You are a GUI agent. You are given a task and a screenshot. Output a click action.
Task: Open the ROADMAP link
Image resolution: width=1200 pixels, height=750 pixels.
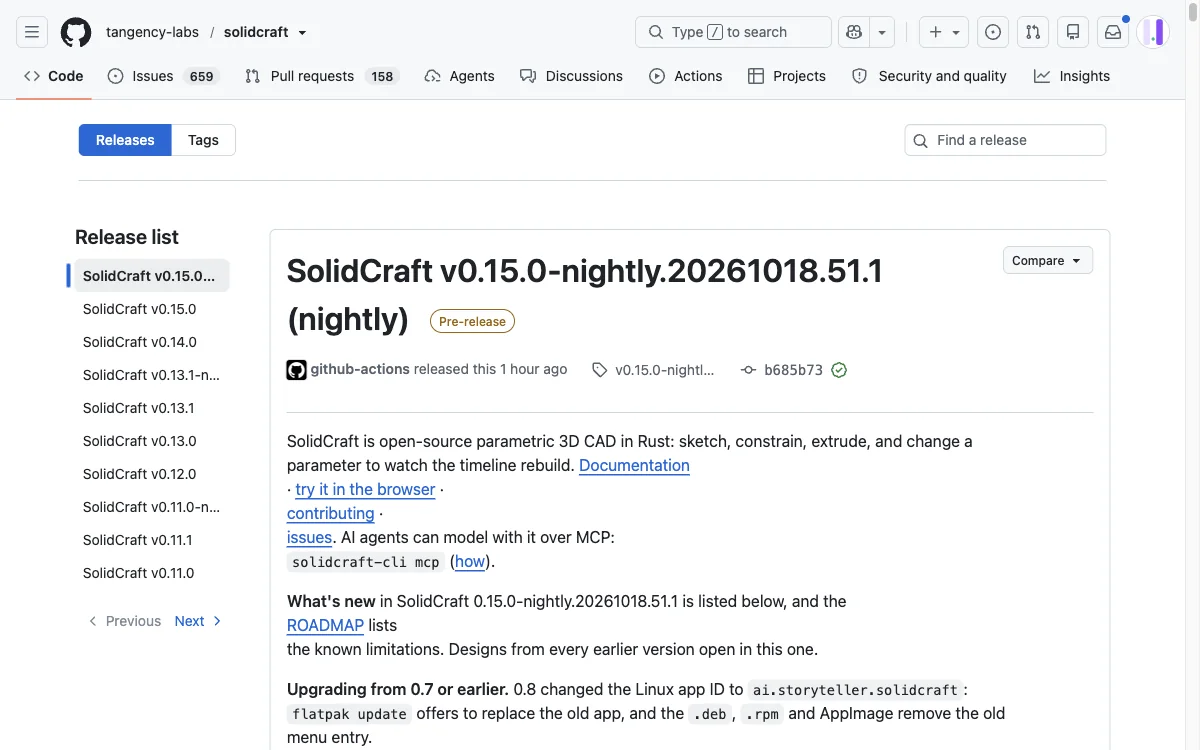pyautogui.click(x=325, y=625)
